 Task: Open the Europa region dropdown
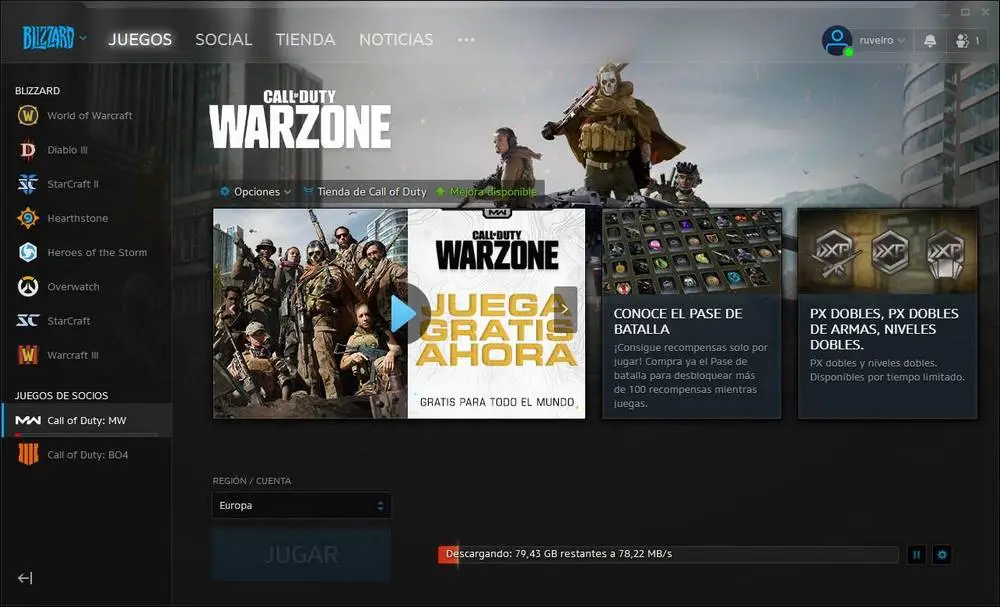tap(301, 505)
